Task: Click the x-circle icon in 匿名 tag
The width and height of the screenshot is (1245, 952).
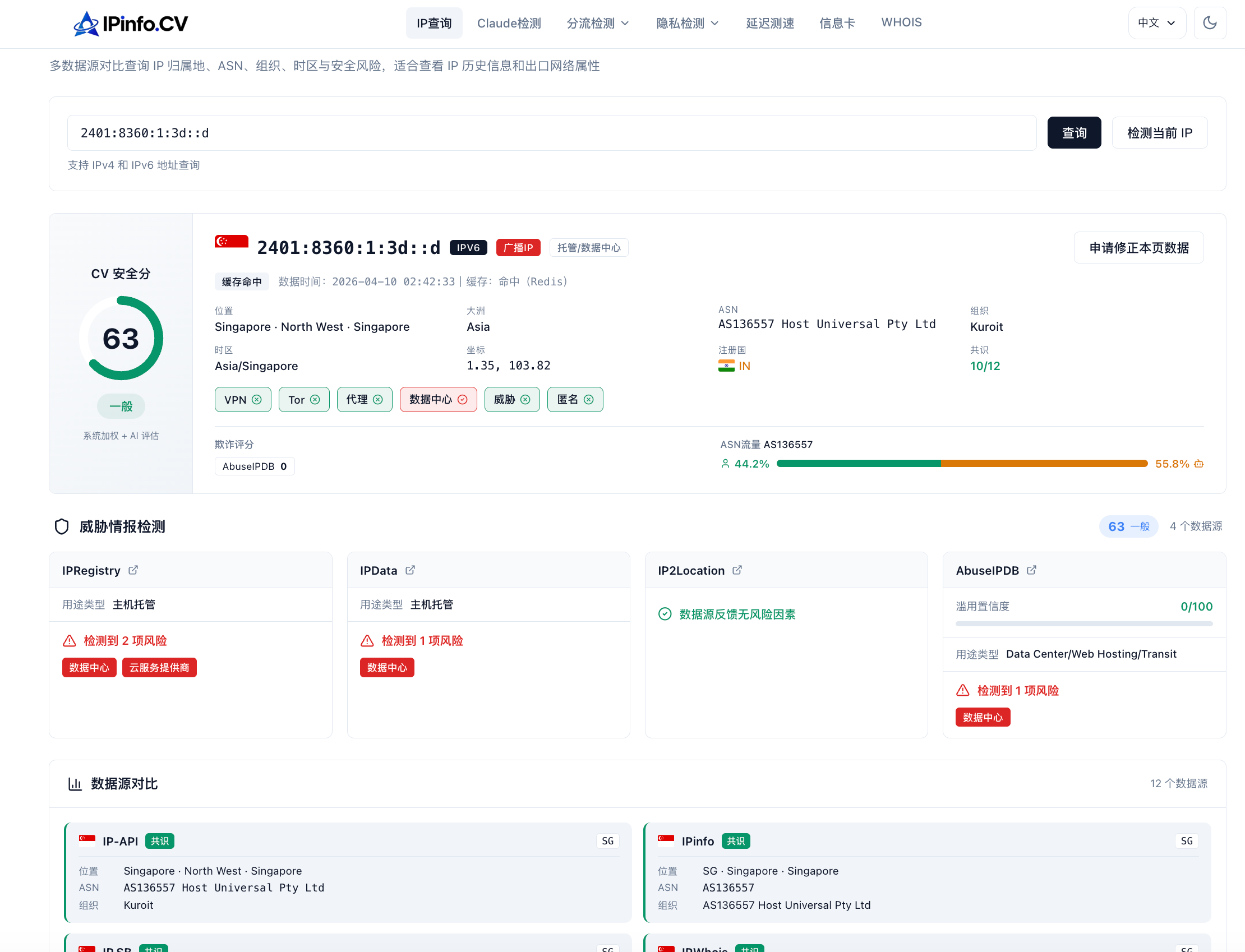Action: 589,400
